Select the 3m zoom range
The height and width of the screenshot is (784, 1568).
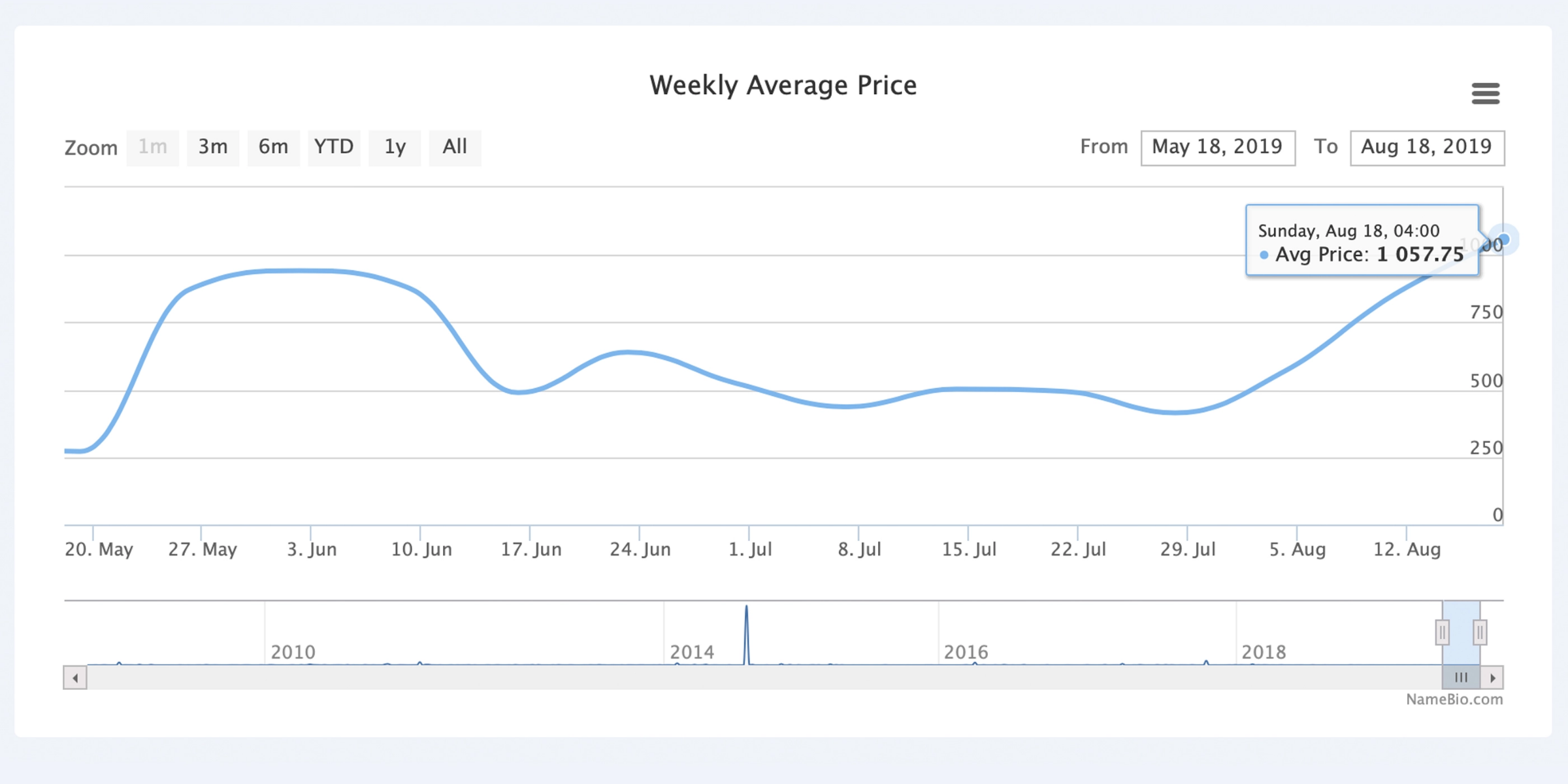point(213,147)
